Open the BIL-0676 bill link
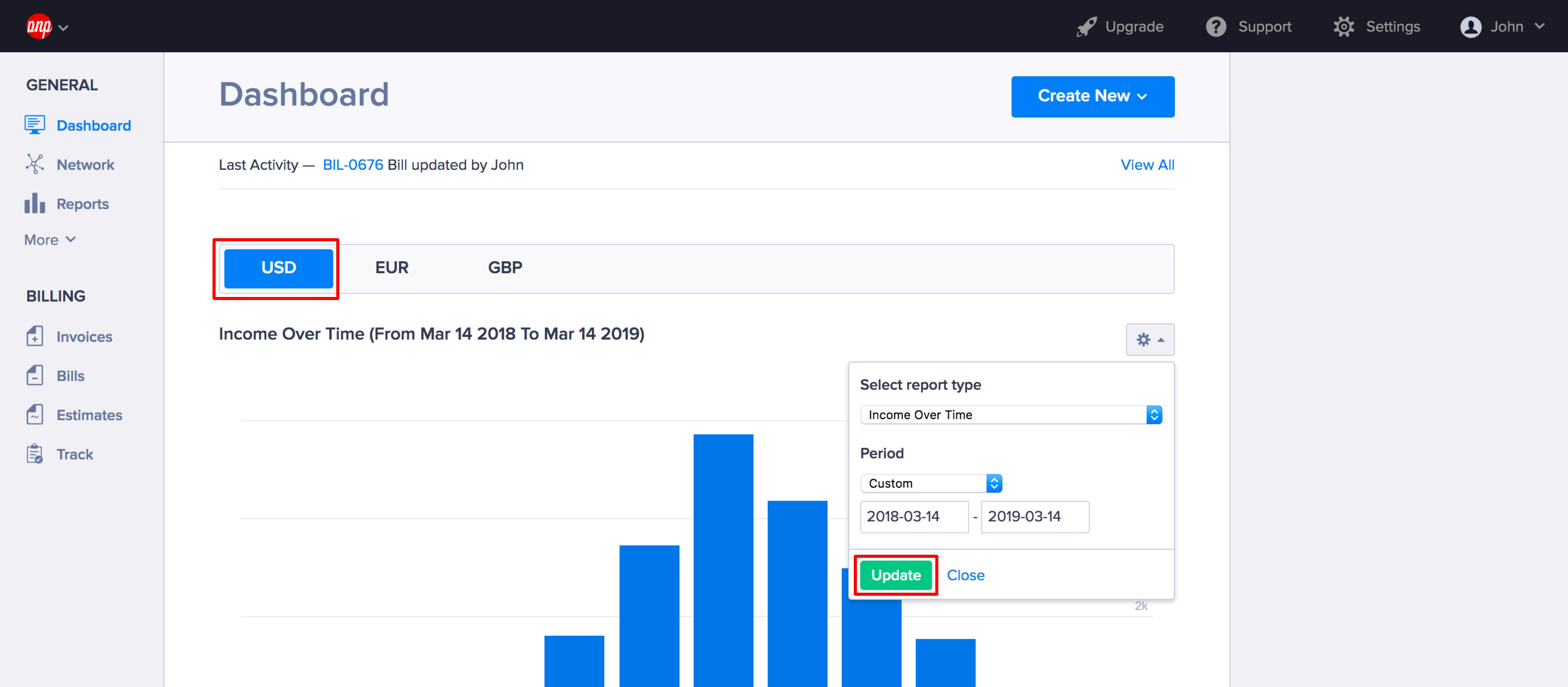 tap(352, 165)
